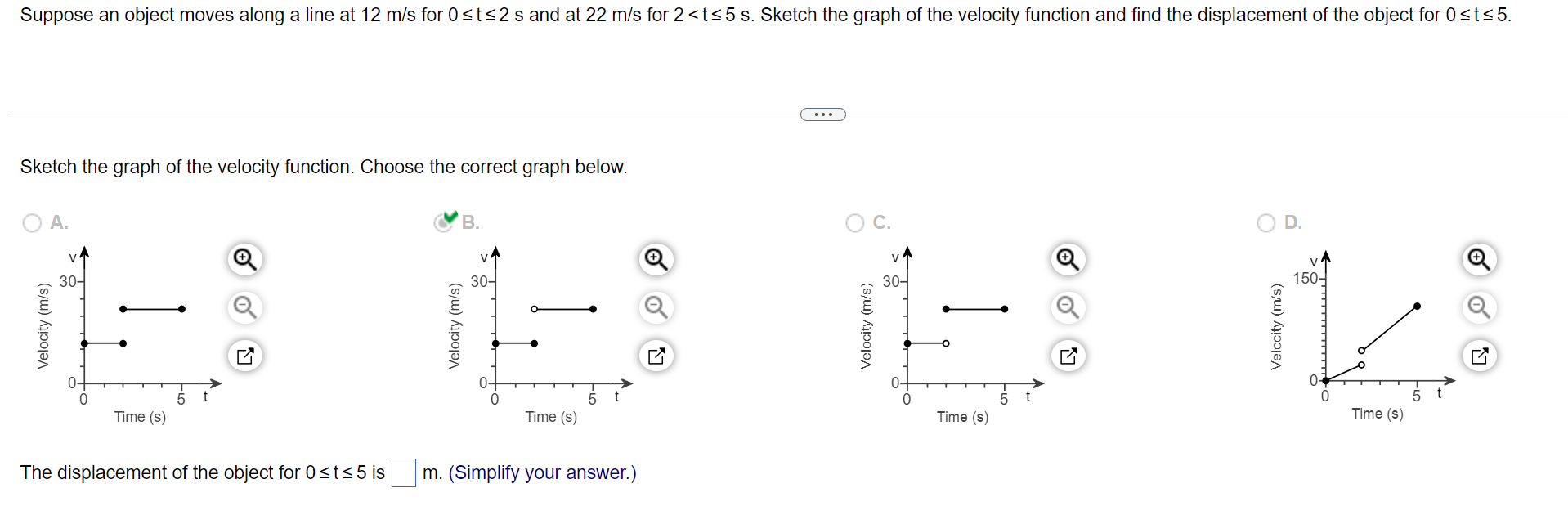Select answer option A radio button
The image size is (1568, 506).
(x=32, y=223)
